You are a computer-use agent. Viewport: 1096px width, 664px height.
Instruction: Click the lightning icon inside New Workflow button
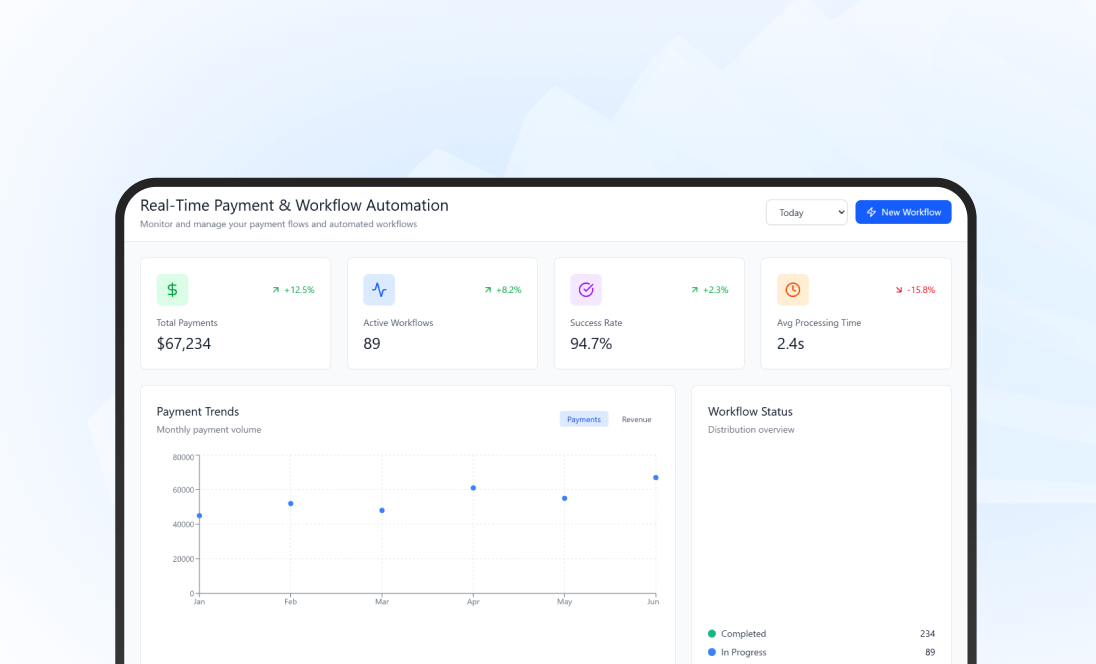click(869, 212)
